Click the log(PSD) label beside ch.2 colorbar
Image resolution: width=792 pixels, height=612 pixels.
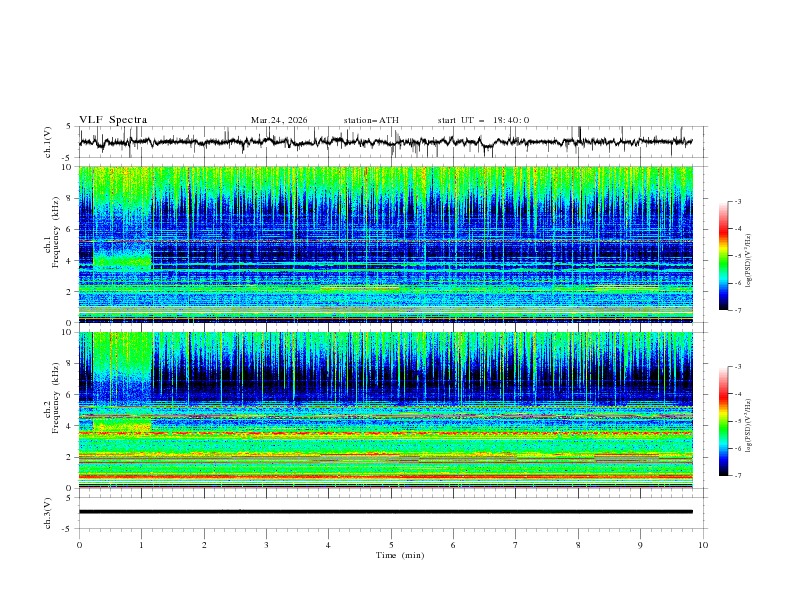pos(749,426)
